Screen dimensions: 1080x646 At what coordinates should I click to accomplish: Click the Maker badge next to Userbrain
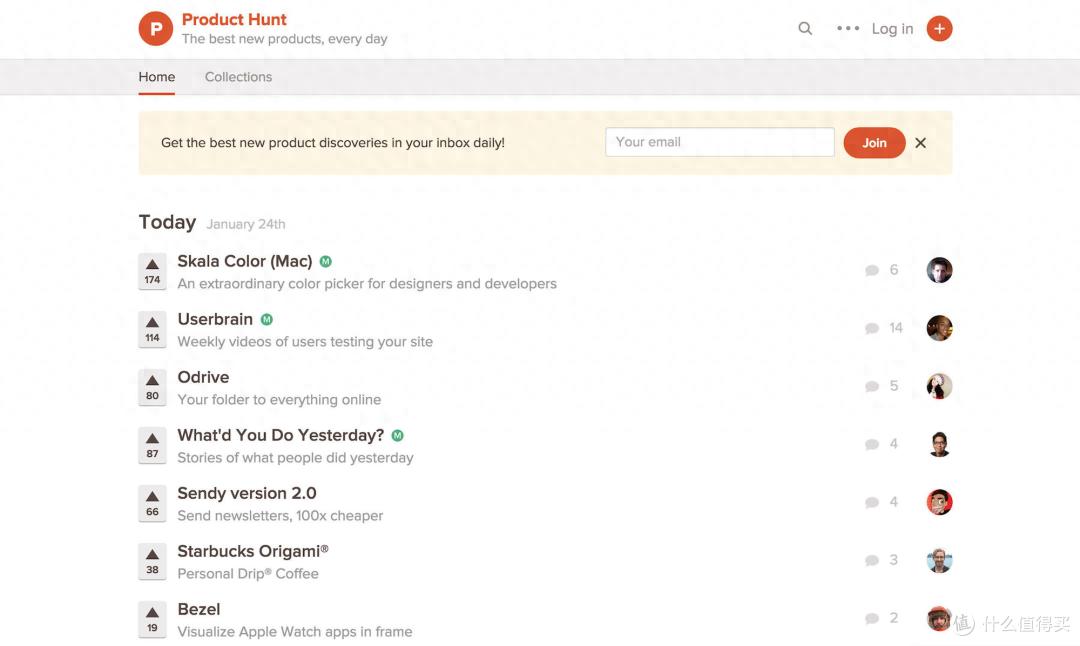[267, 320]
